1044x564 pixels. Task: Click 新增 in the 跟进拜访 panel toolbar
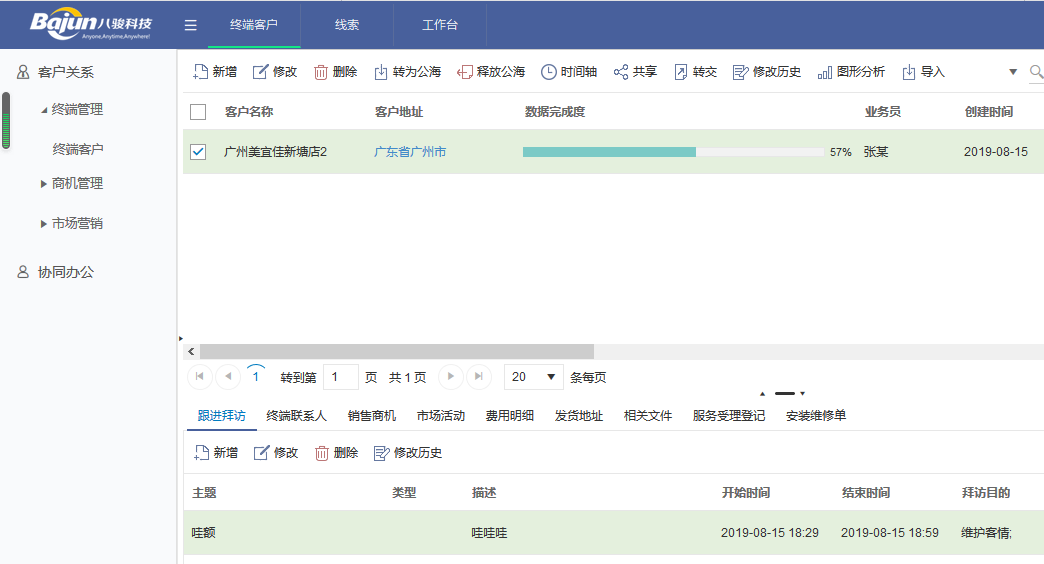point(216,453)
